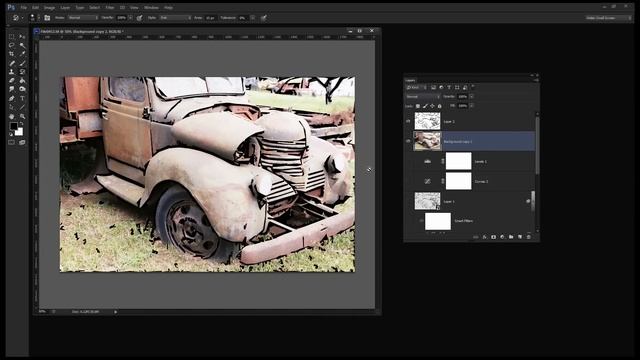
Task: Select the Brush tool in toolbox
Action: pos(22,63)
